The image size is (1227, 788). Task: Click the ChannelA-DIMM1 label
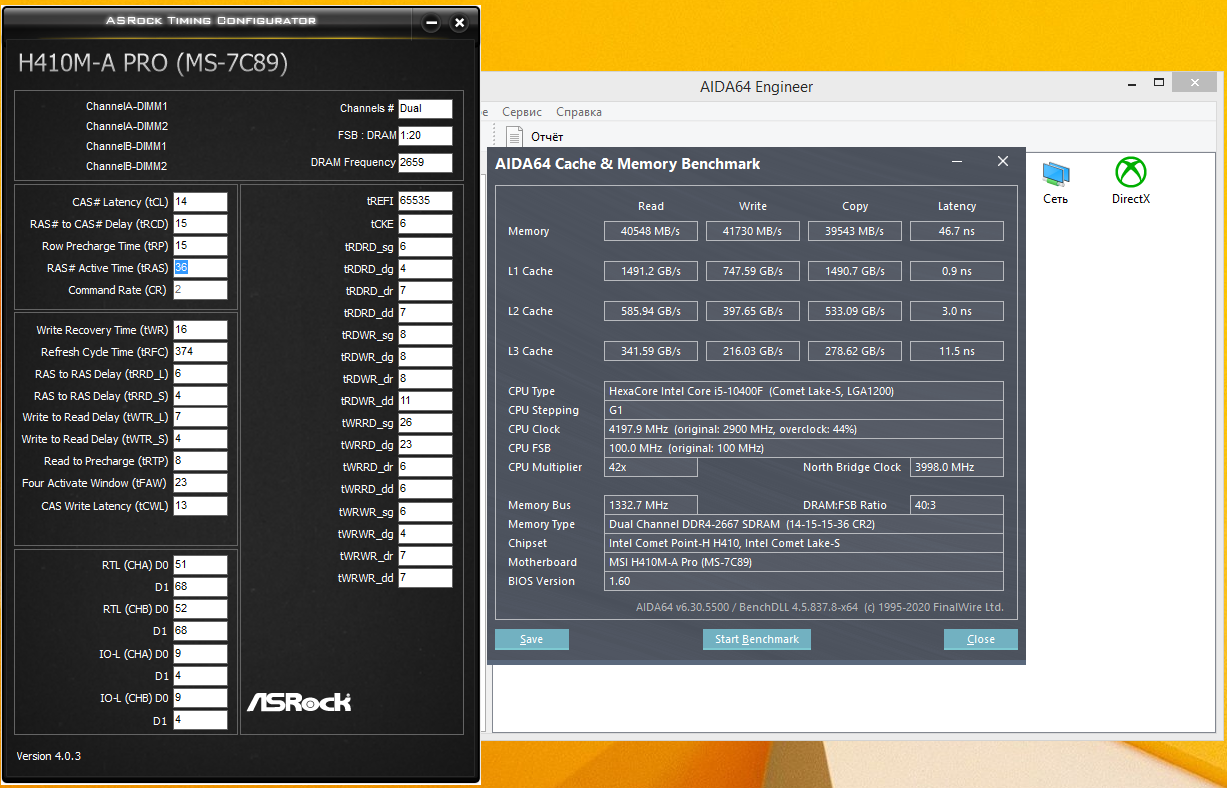tap(127, 106)
